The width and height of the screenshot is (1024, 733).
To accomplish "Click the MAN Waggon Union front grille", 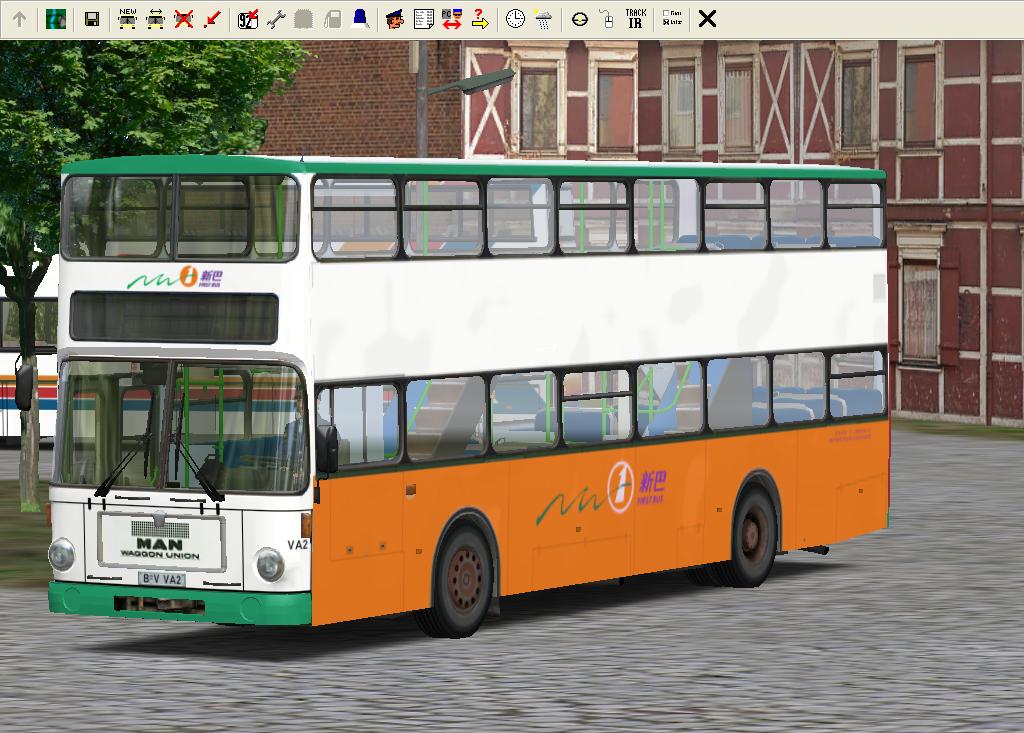I will 161,541.
